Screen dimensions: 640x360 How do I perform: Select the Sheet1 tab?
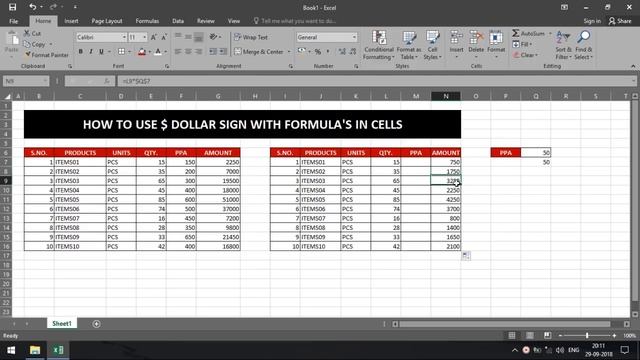click(62, 323)
